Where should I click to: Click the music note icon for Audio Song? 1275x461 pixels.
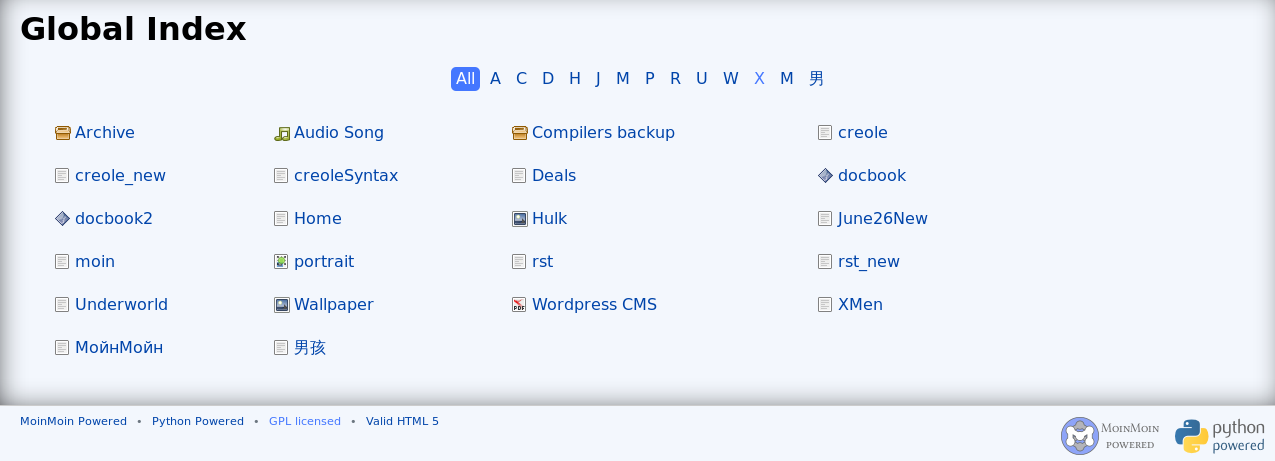[282, 133]
